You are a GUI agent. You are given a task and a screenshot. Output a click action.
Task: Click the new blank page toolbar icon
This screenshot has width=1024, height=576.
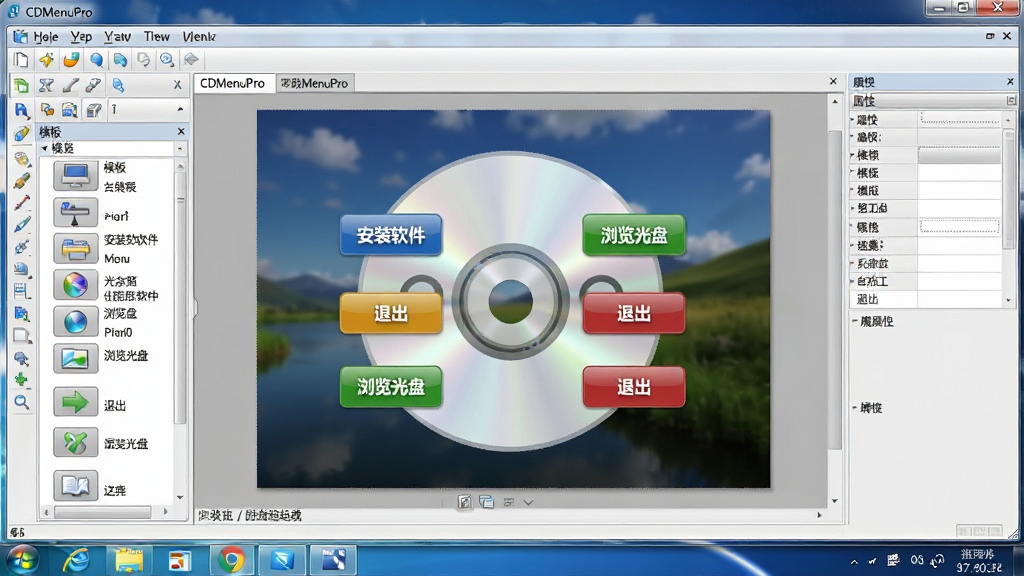(x=21, y=60)
